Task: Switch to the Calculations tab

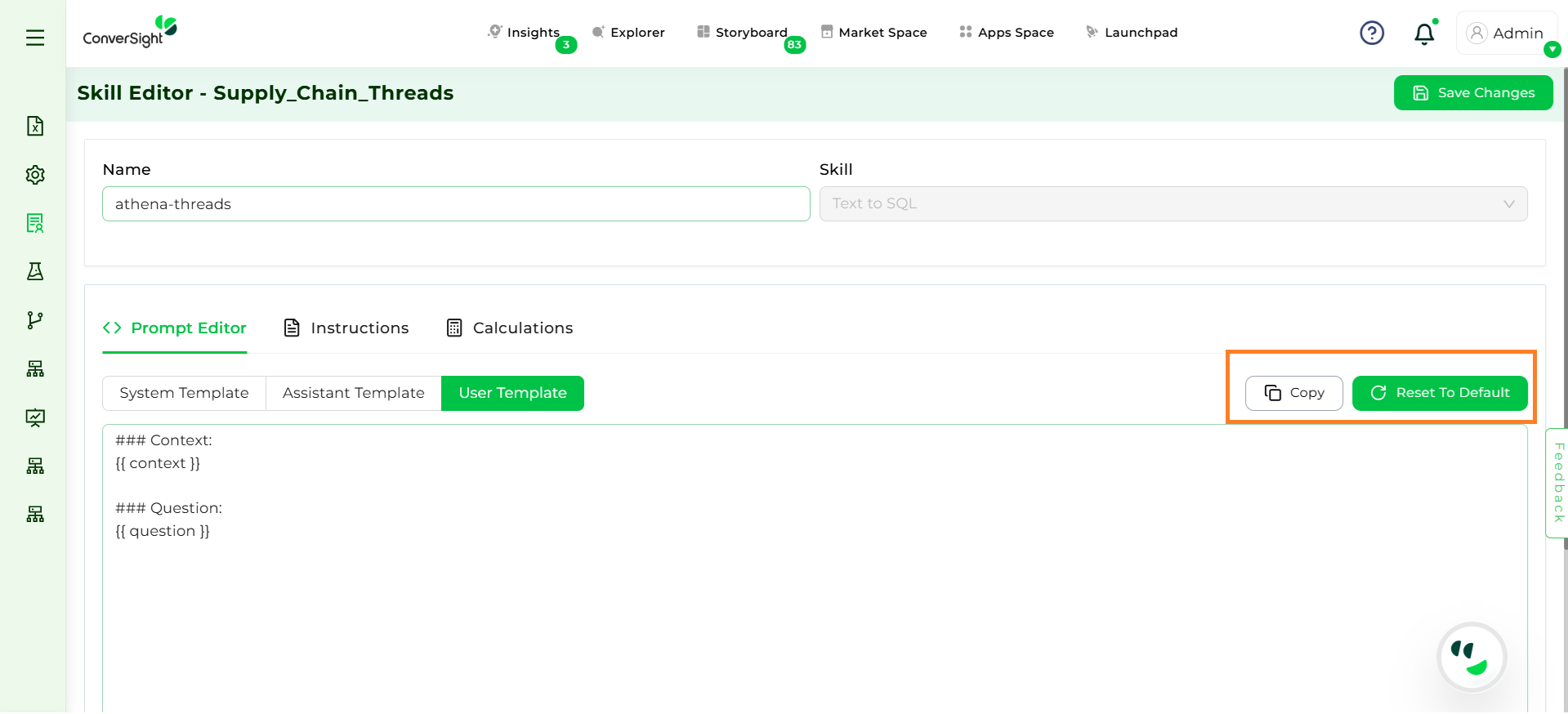Action: point(510,328)
